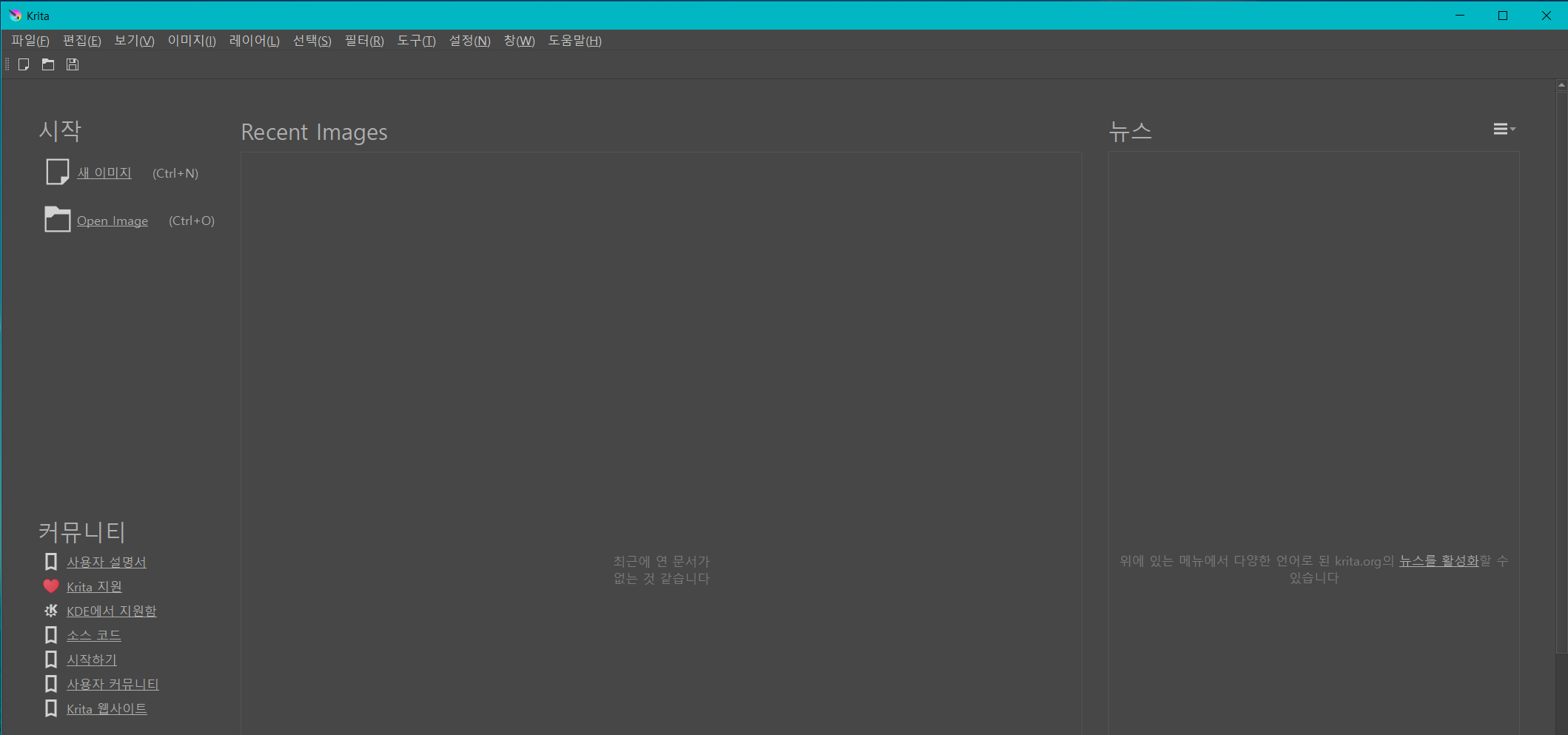Click bookmark icon next to 사용자 설명서
Image resolution: width=1568 pixels, height=735 pixels.
click(51, 562)
